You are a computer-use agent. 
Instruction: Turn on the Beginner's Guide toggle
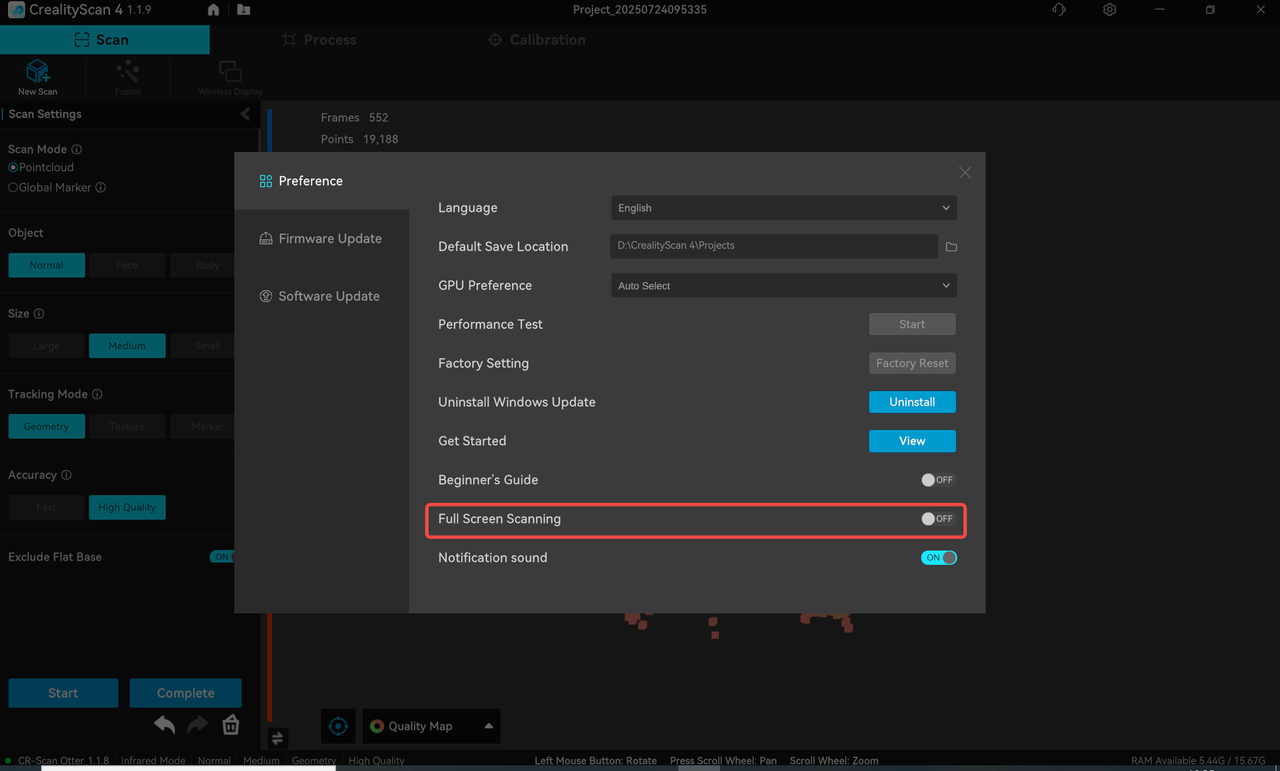pyautogui.click(x=937, y=480)
